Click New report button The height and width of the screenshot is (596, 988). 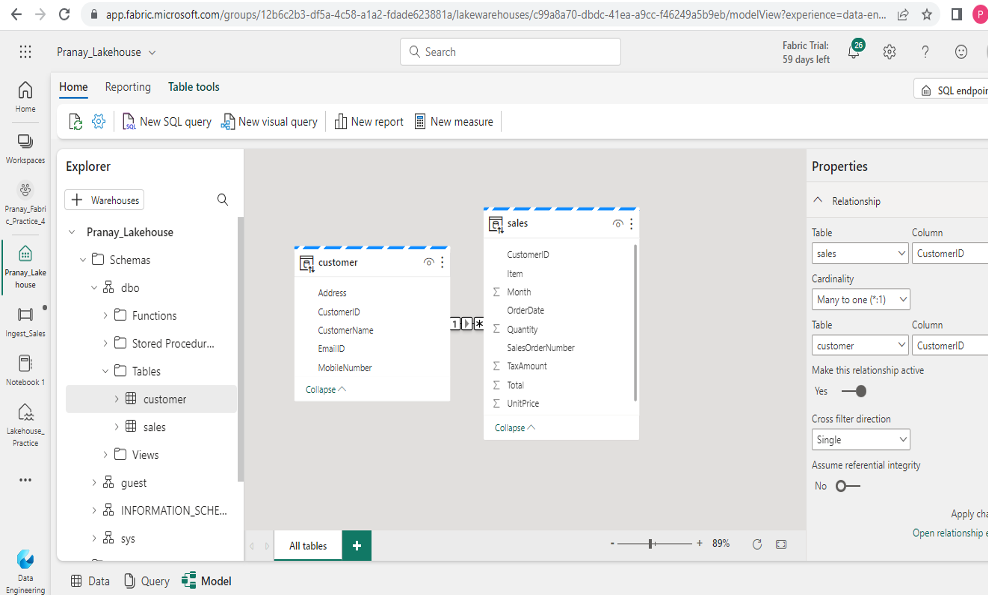tap(369, 122)
